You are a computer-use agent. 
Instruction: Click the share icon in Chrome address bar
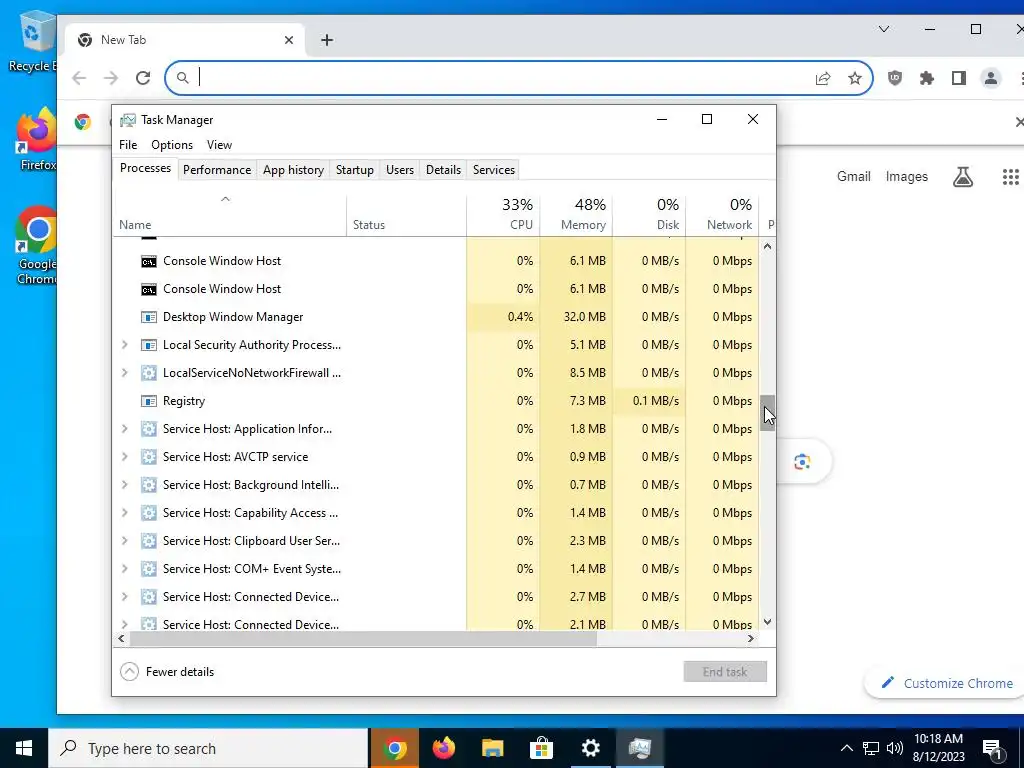823,78
